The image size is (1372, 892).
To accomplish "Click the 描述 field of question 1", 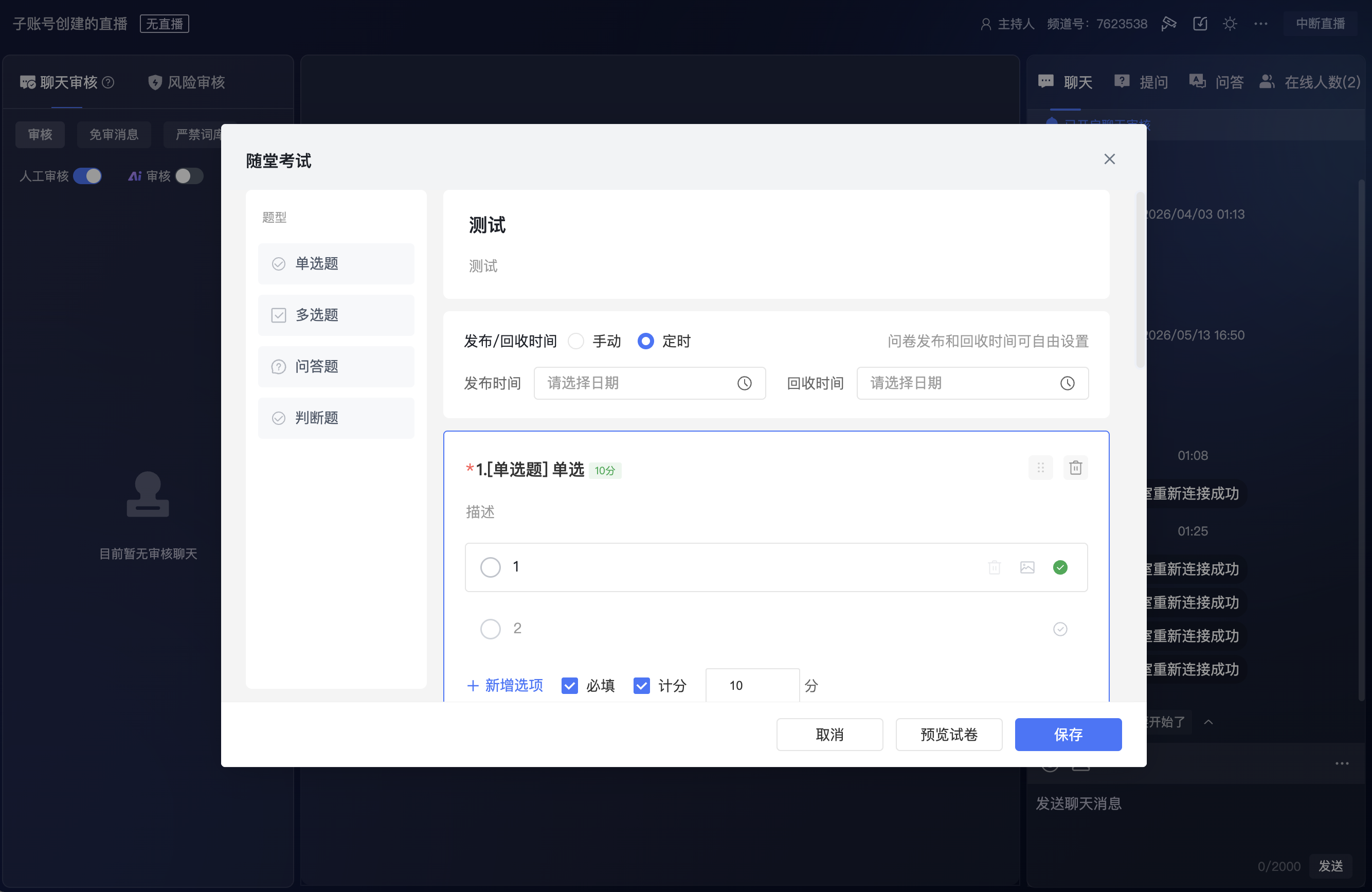I will 480,511.
